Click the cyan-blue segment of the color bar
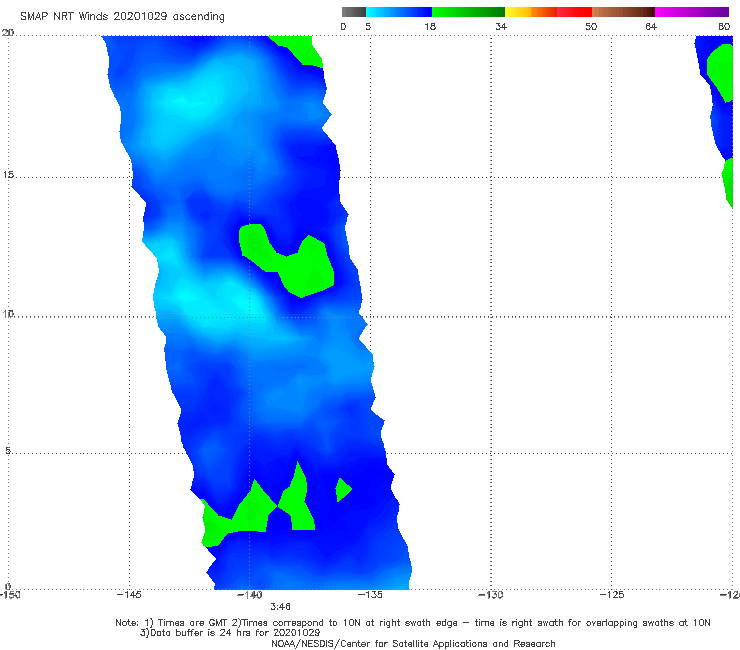Screen dimensions: 740x650 tap(399, 12)
